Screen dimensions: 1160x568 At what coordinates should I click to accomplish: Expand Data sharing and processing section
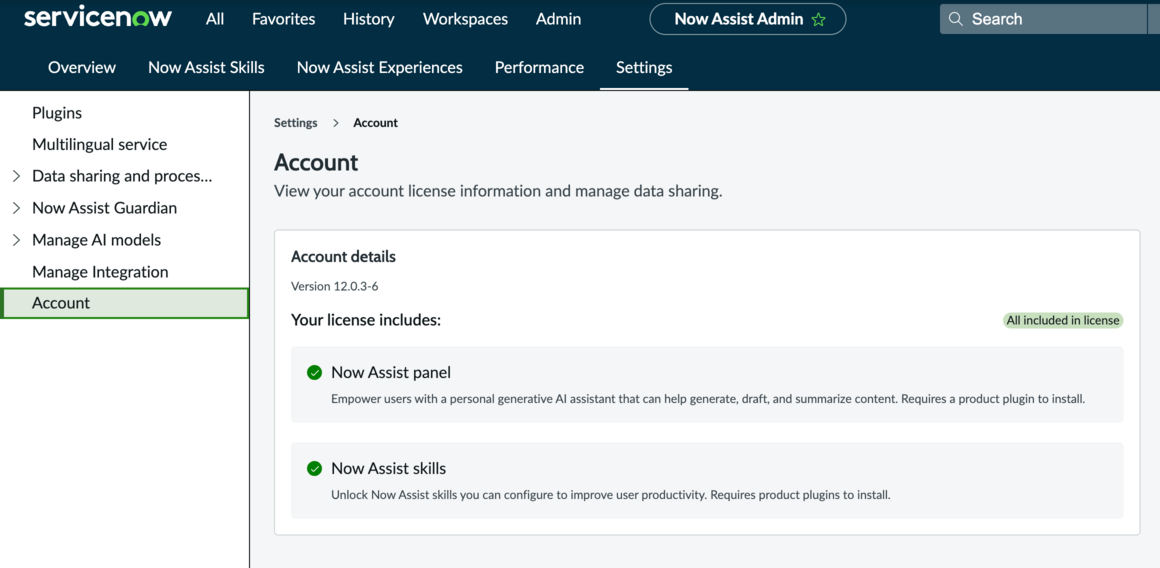tap(16, 177)
